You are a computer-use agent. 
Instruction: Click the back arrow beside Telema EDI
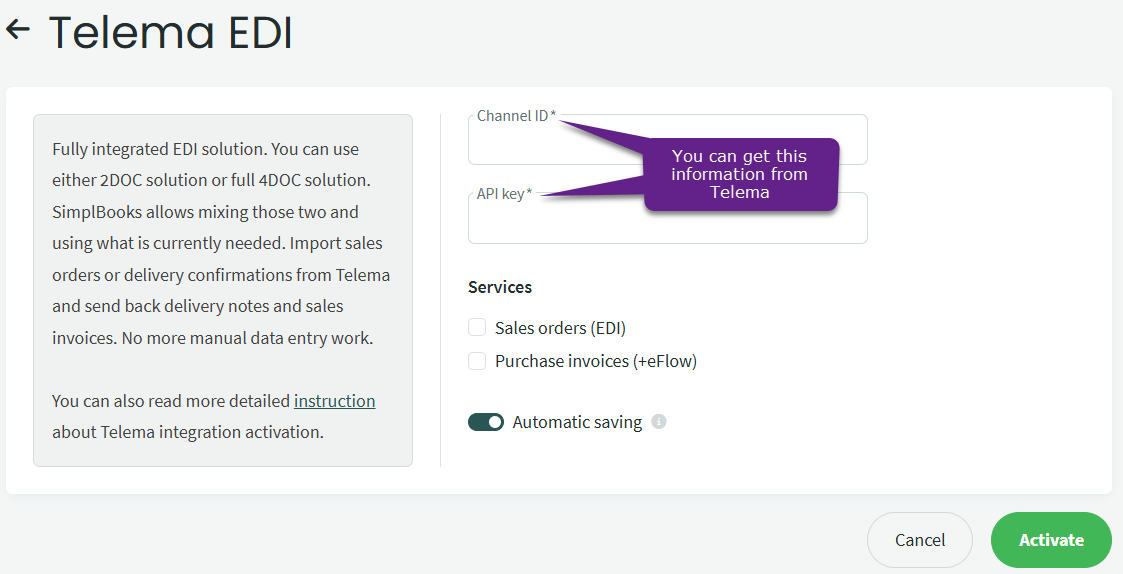point(18,30)
